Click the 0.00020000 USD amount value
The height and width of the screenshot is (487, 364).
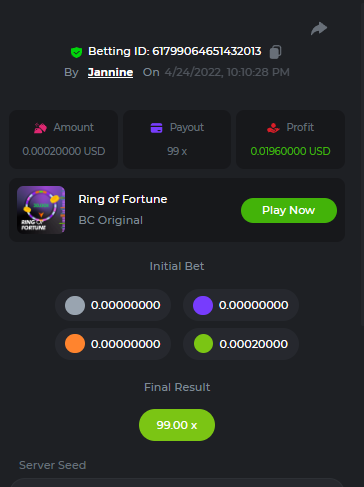tap(64, 151)
